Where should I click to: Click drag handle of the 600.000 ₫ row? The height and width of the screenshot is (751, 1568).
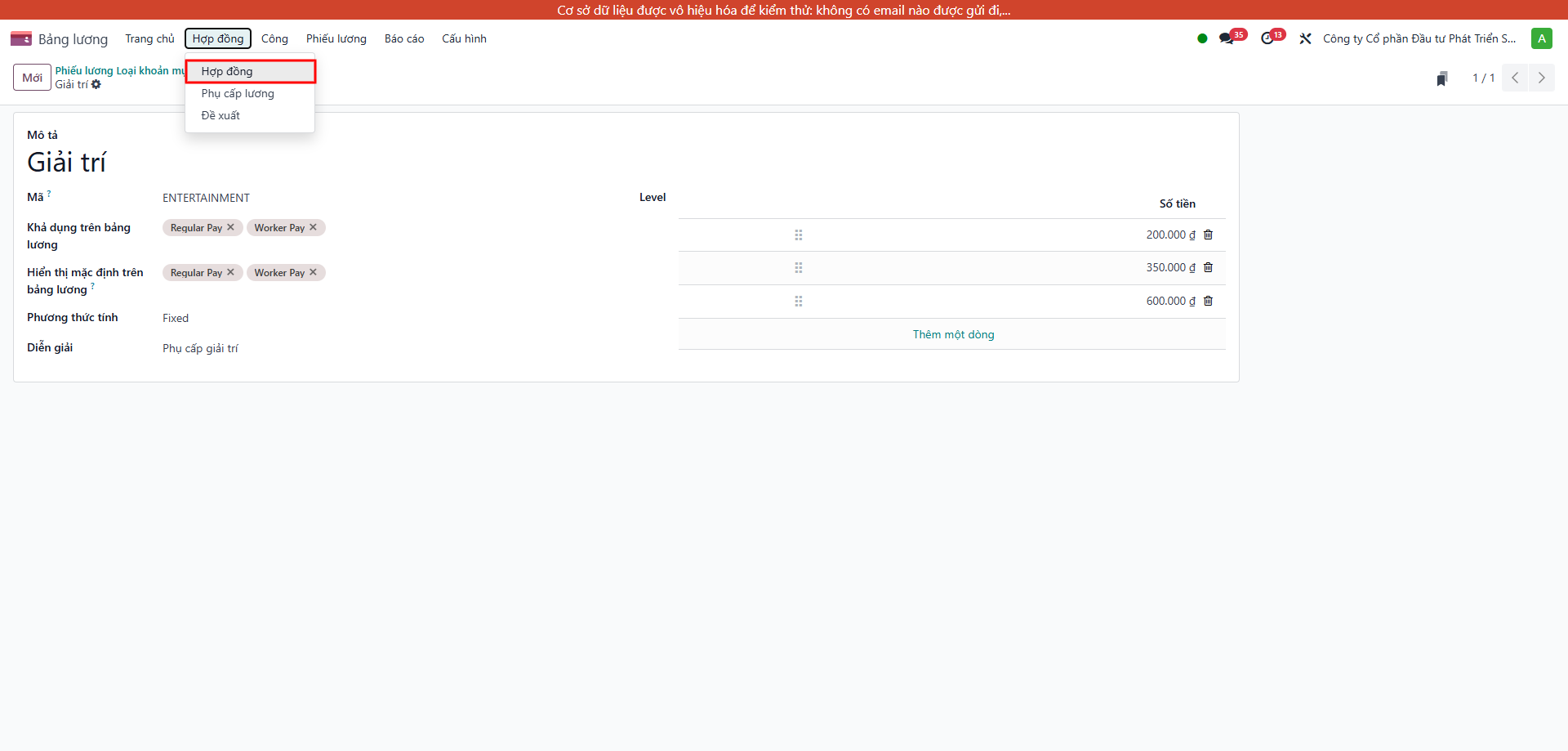pos(799,301)
